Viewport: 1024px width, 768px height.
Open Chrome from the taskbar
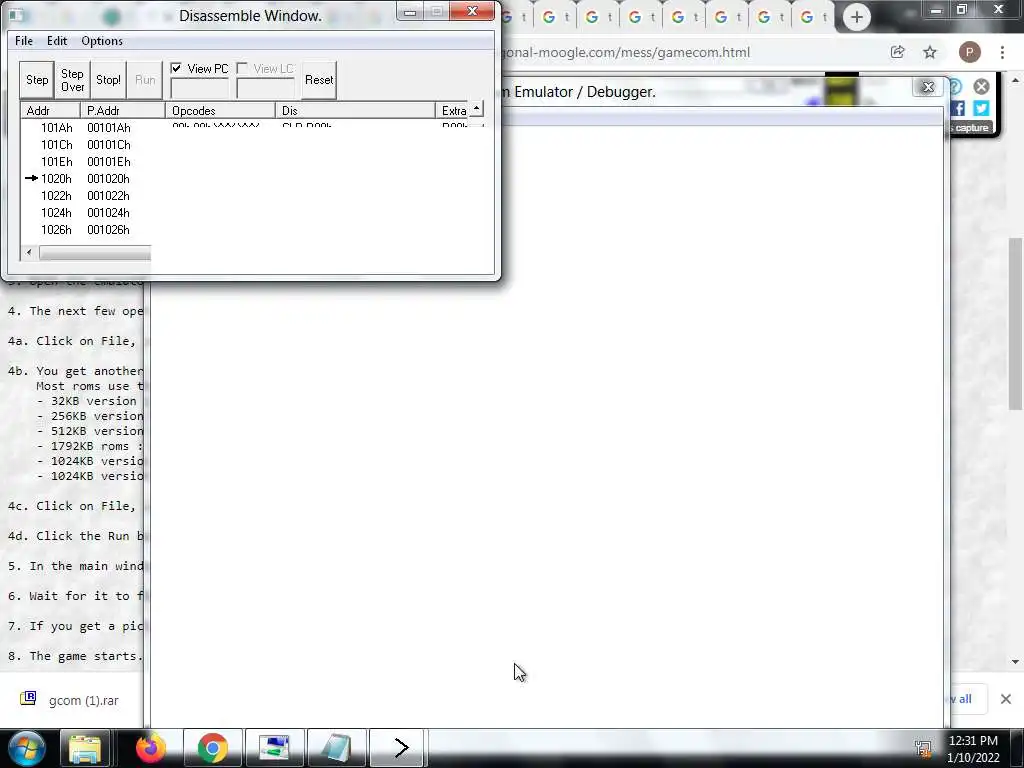[212, 748]
